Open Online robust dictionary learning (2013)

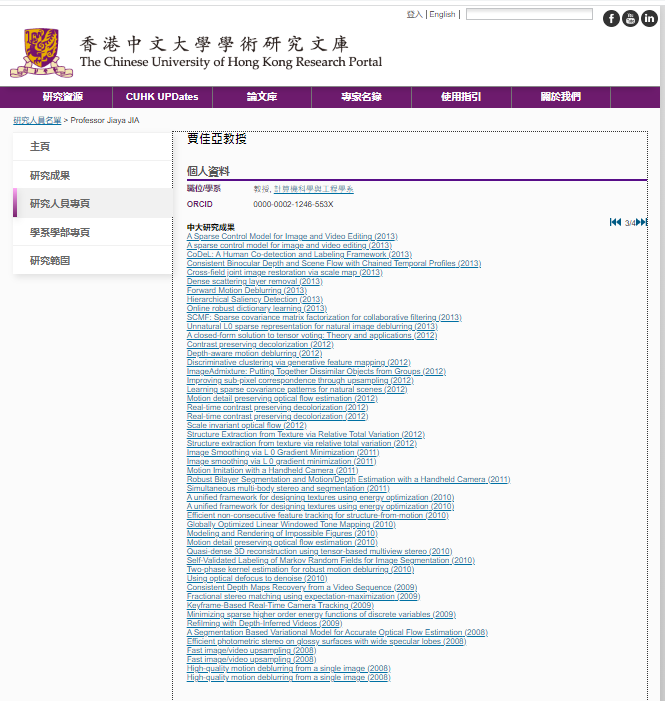pos(257,308)
